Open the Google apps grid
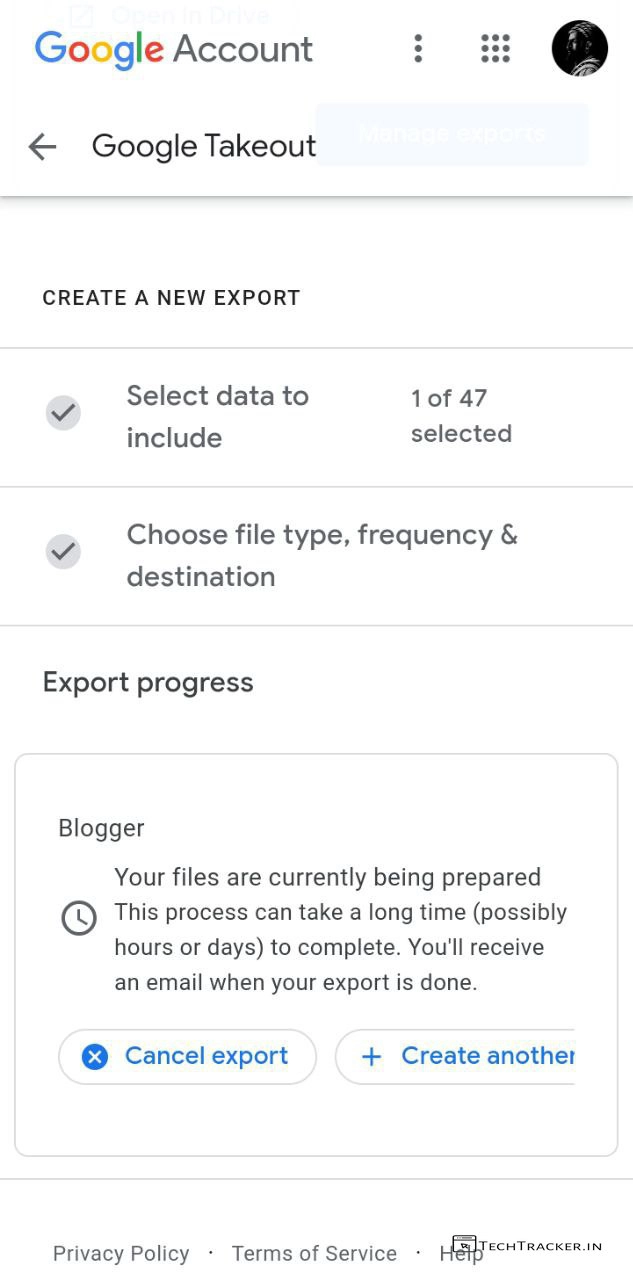 tap(495, 48)
